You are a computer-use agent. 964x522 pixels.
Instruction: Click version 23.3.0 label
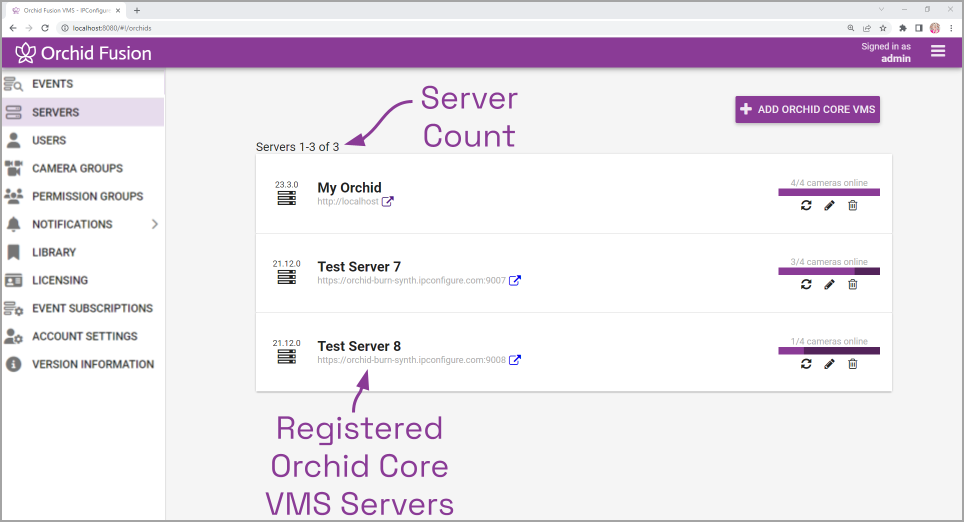pyautogui.click(x=286, y=184)
